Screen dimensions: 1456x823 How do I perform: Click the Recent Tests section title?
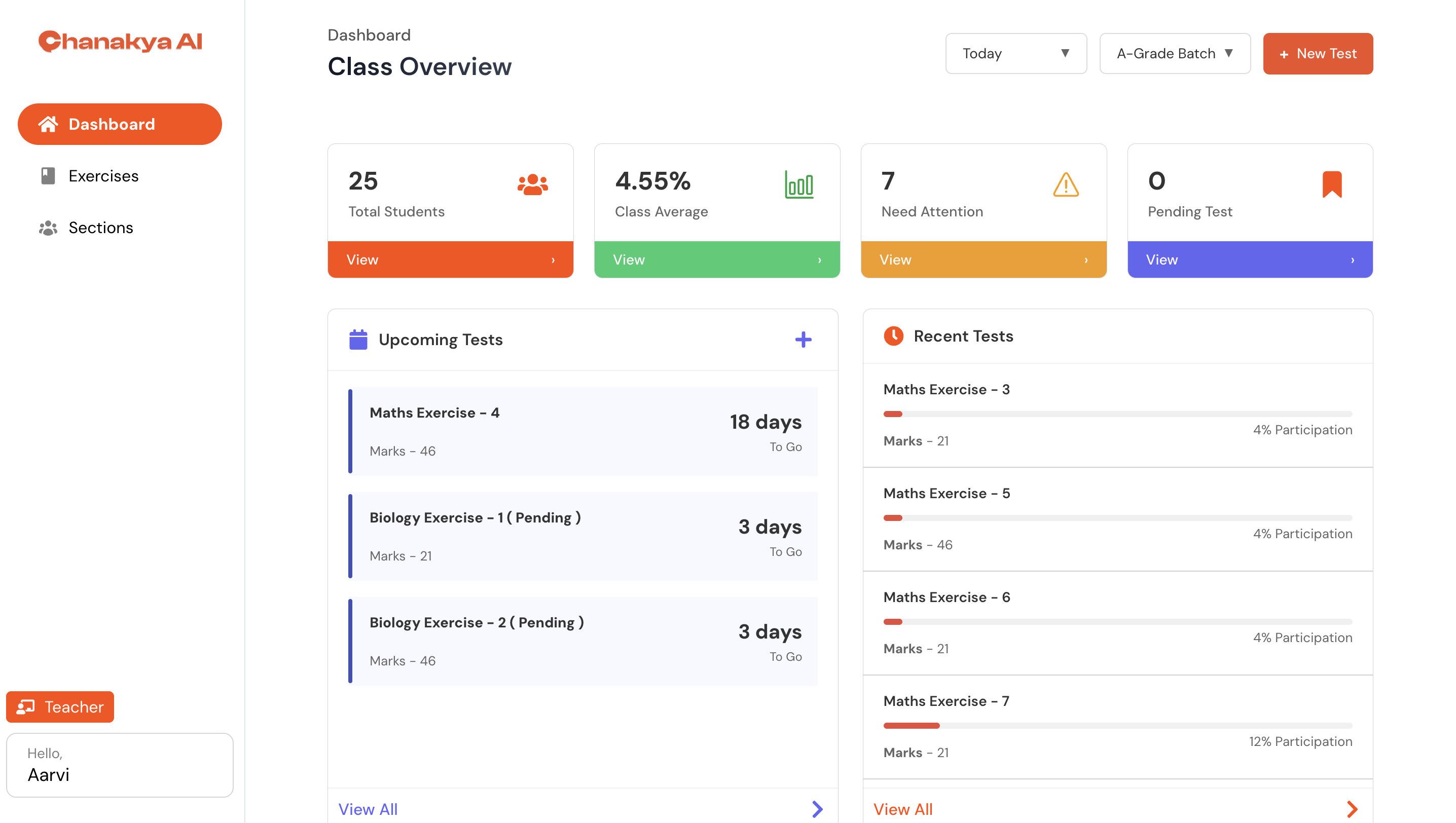pos(963,336)
